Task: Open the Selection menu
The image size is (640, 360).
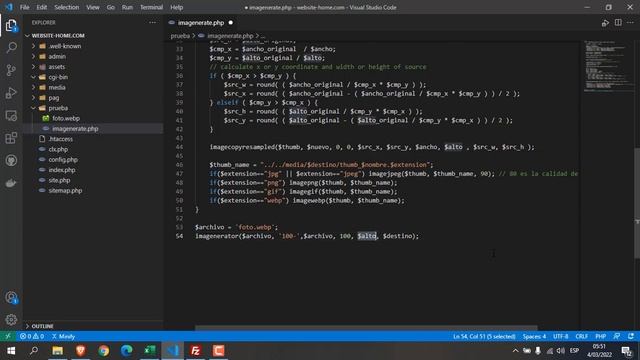Action: 67,7
